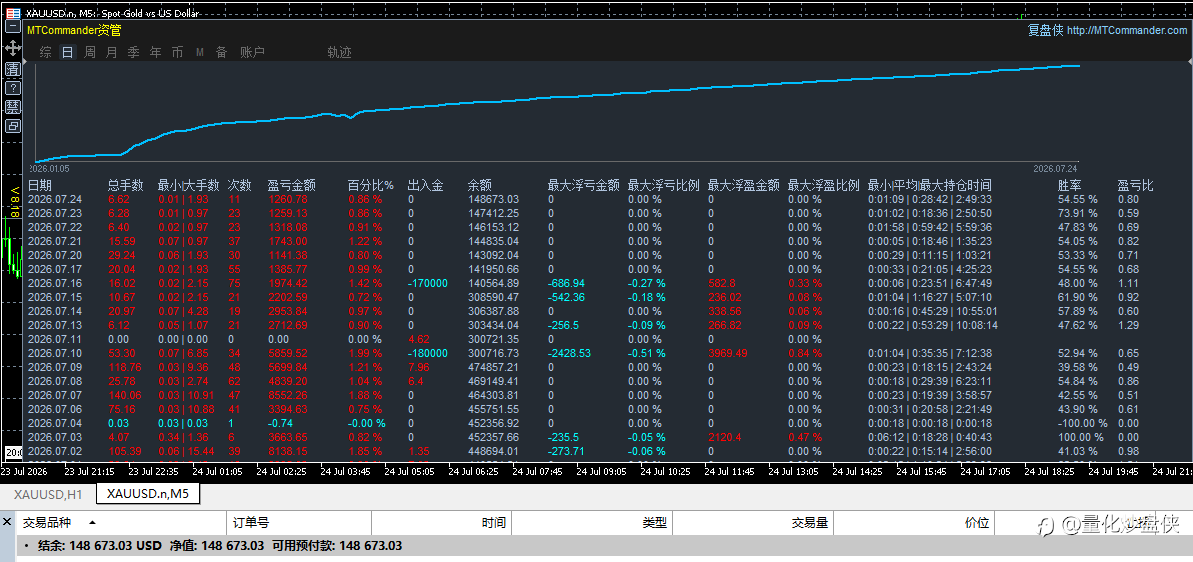Click the 结余: 148 673.03 USD summary row
The width and height of the screenshot is (1193, 562).
[604, 546]
